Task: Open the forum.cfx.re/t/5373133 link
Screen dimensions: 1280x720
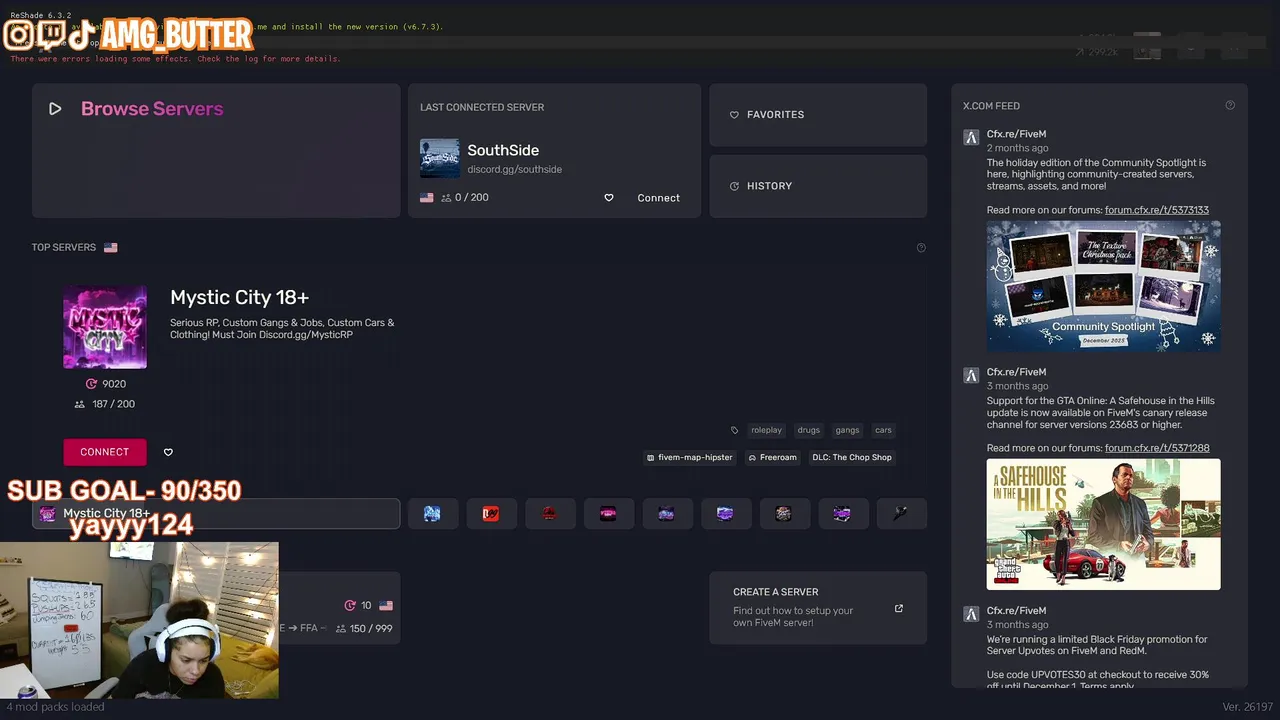Action: (x=1157, y=210)
